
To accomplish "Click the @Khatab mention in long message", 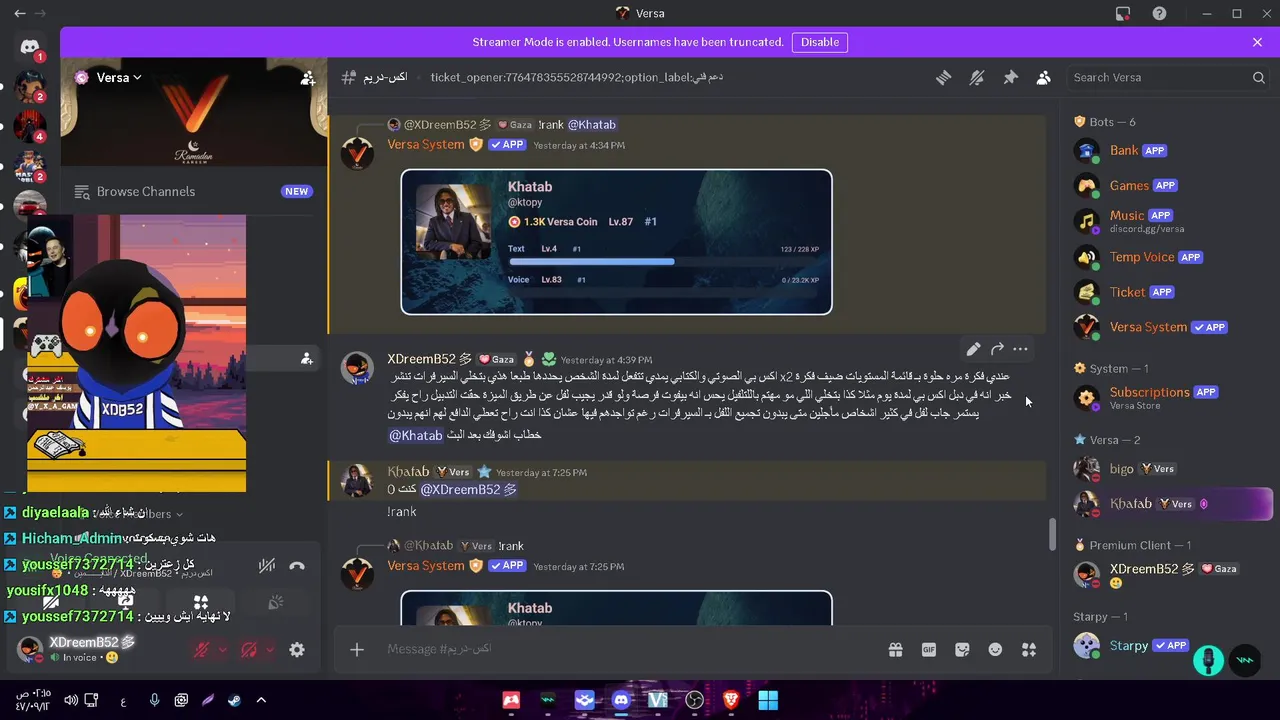I will [x=415, y=435].
